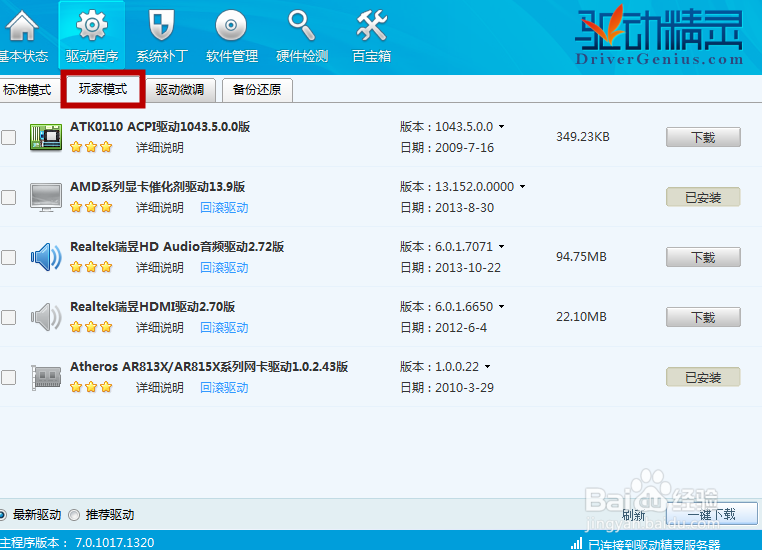Click the Realtek瑞昱HDMI驱动2.70版 title
The image size is (762, 550).
(153, 307)
